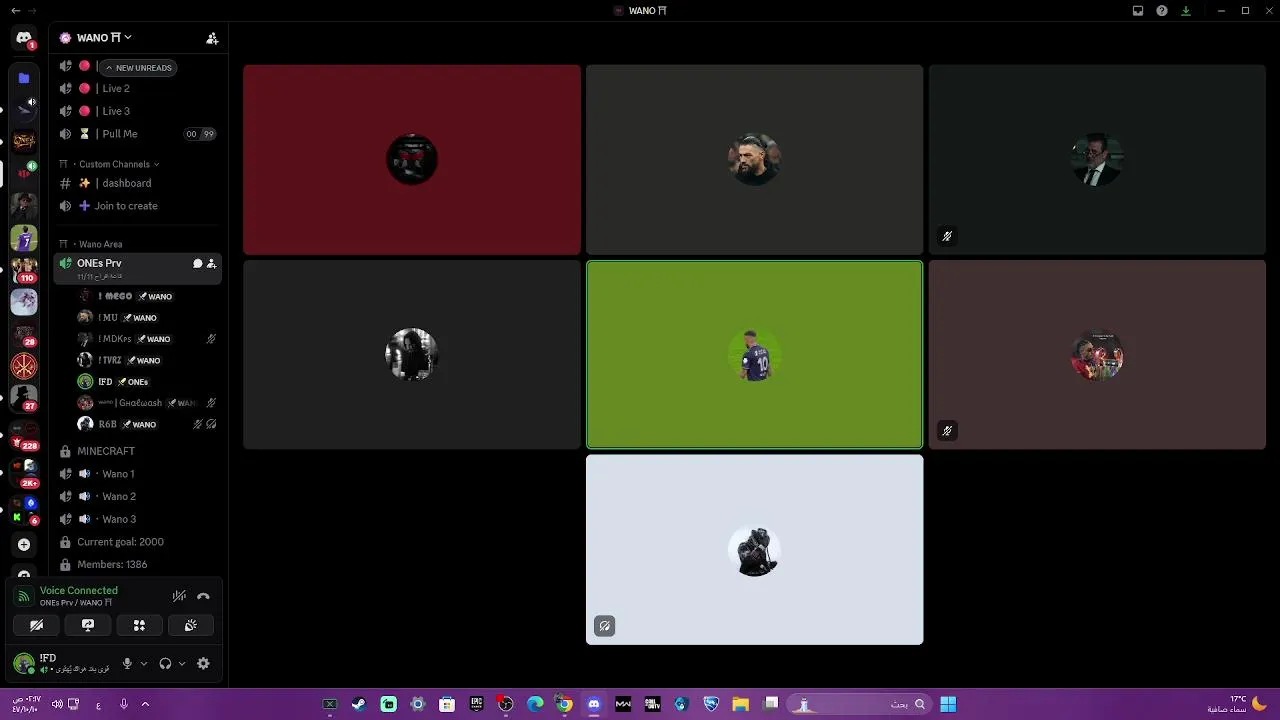The height and width of the screenshot is (720, 1280).
Task: Click the Windows taskbar search box
Action: coord(860,704)
